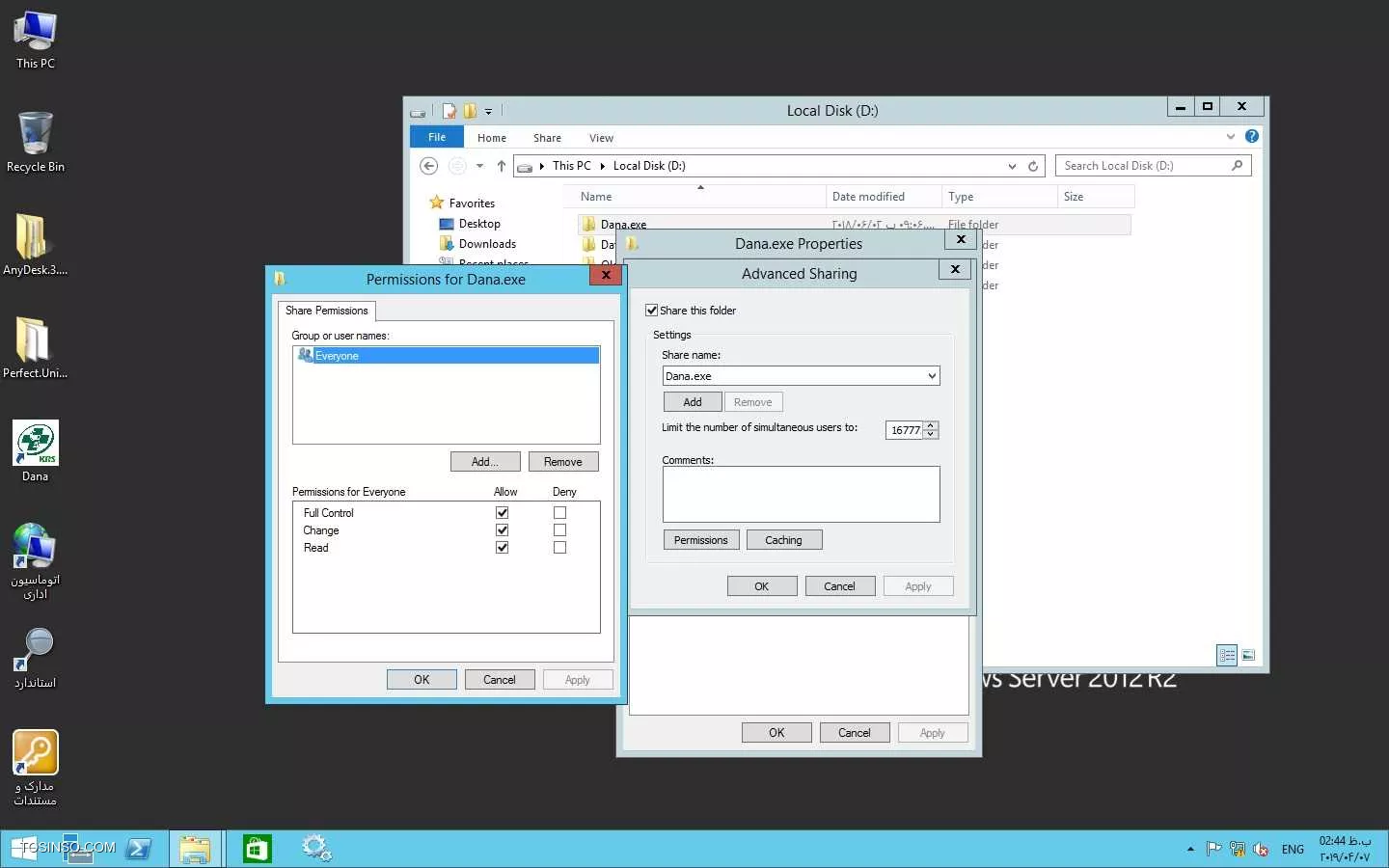This screenshot has height=868, width=1389.
Task: Expand the Explorer ribbon chevron
Action: click(1231, 137)
